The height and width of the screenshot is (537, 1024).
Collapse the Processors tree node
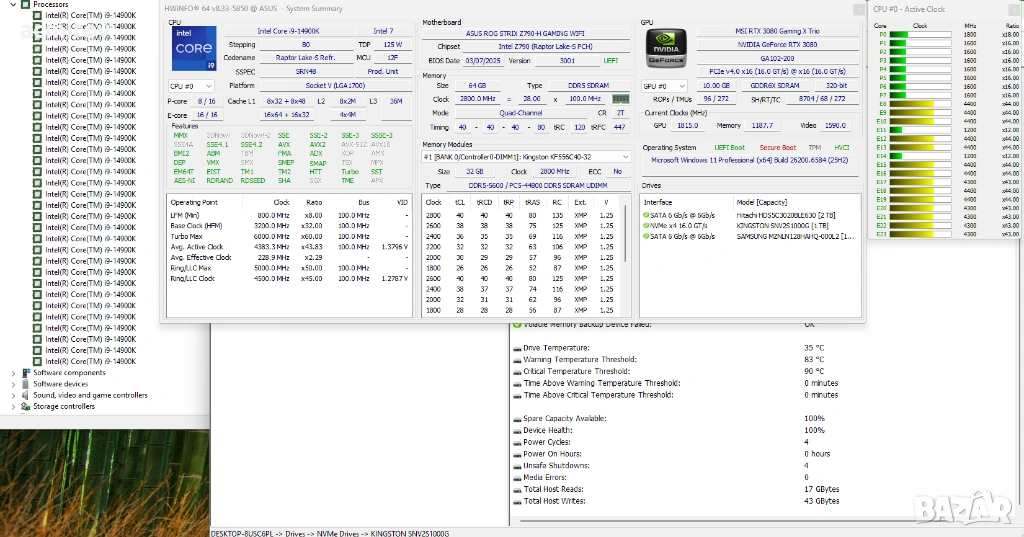[13, 5]
